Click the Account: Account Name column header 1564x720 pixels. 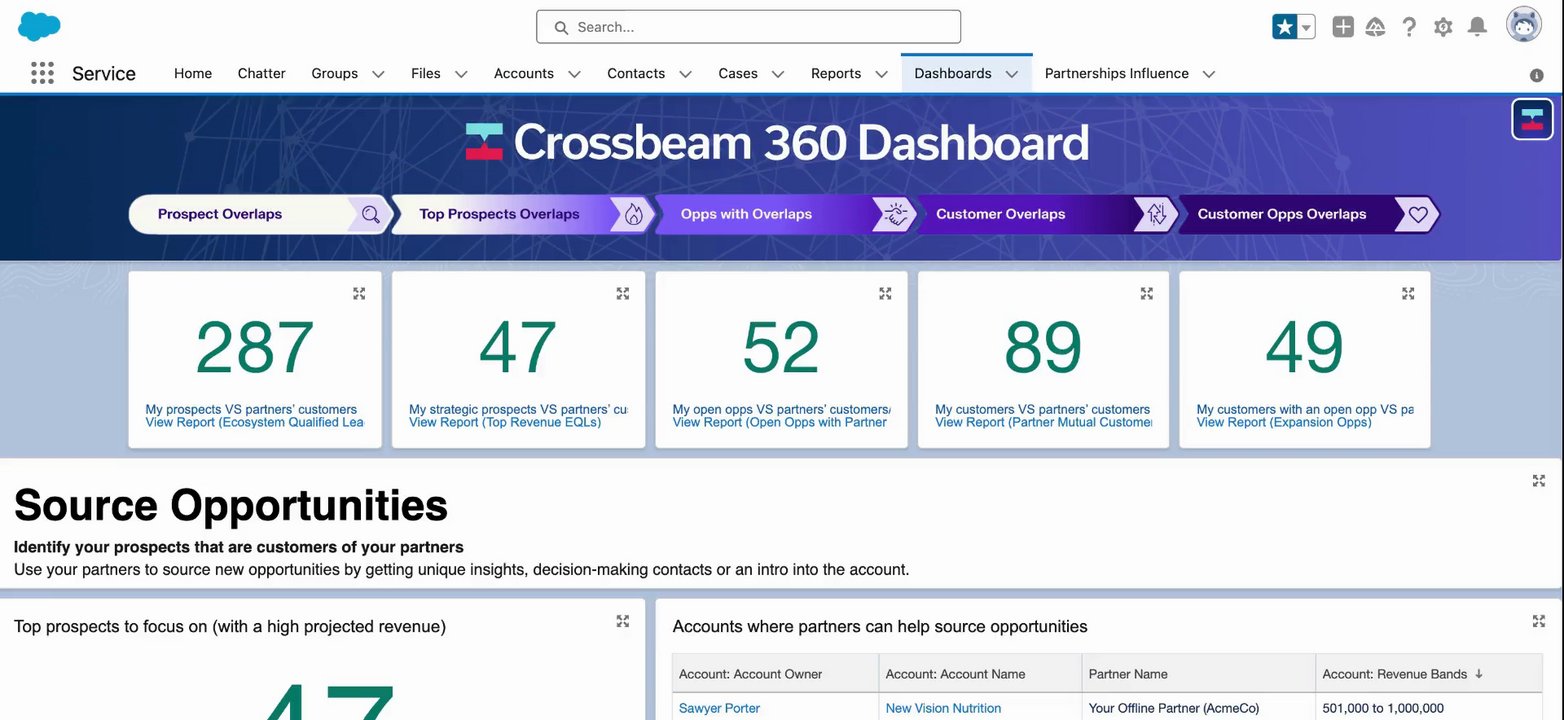click(x=980, y=674)
